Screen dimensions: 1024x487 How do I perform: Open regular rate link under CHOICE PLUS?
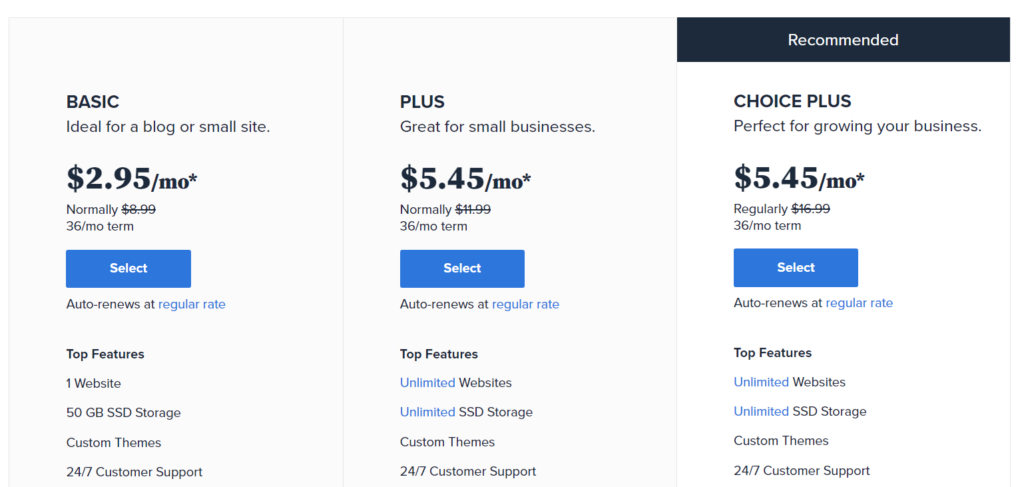point(859,303)
